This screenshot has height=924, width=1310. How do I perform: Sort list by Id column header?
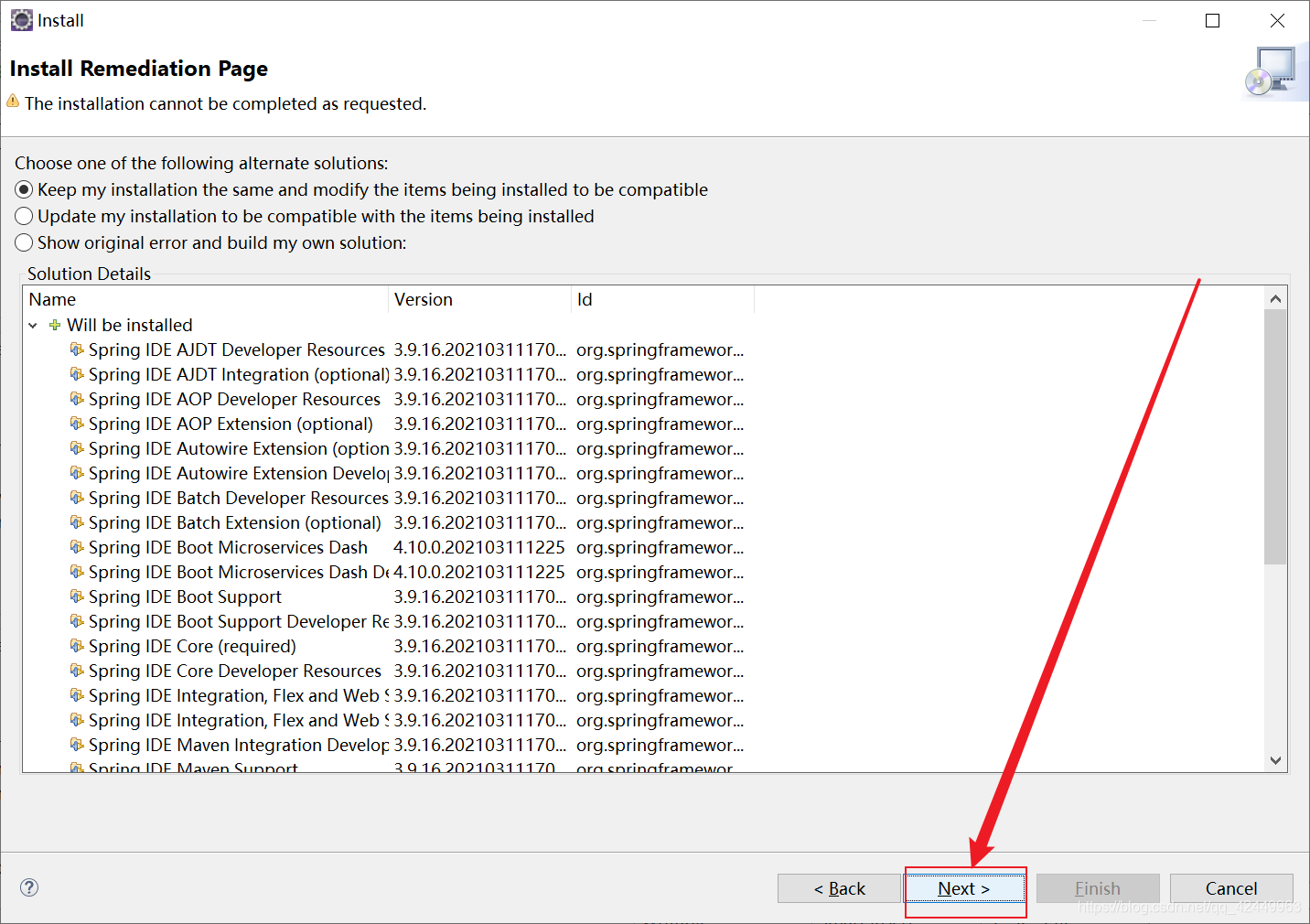[x=663, y=299]
